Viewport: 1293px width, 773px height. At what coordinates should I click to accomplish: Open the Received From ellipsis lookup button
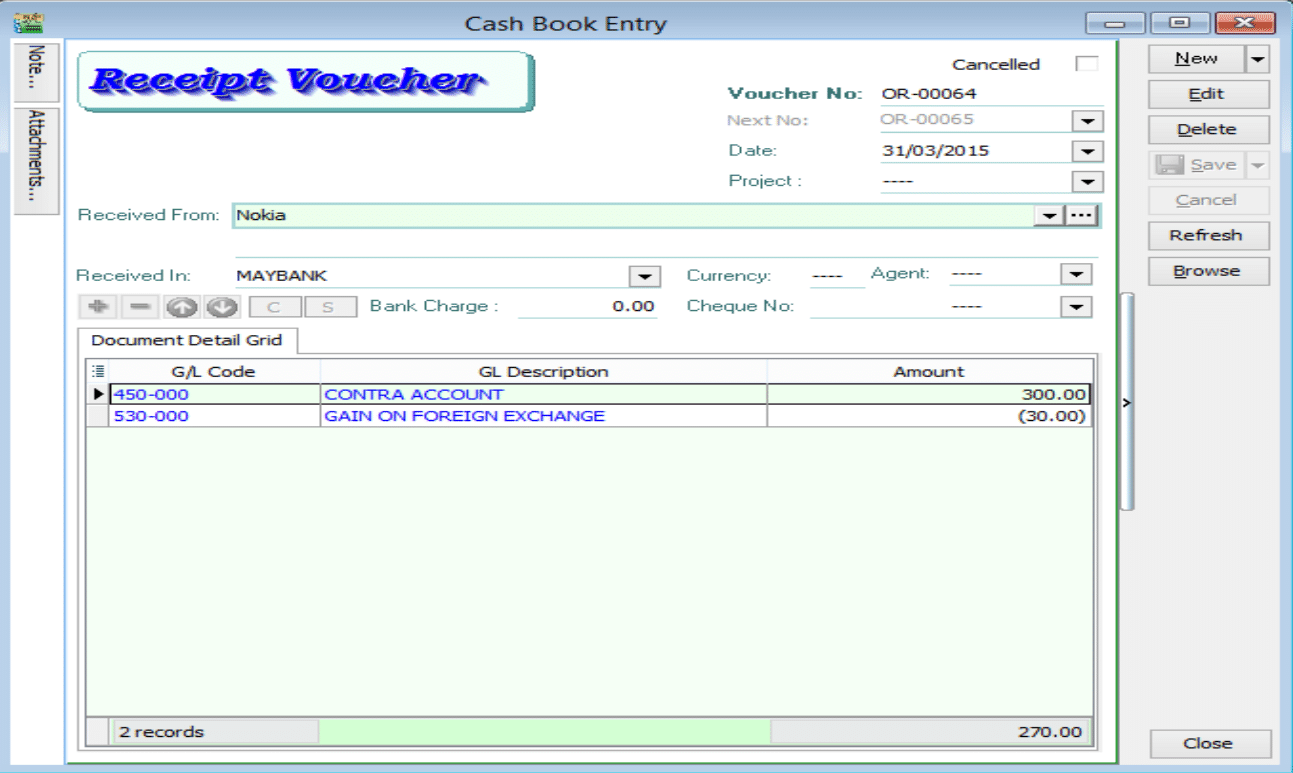click(1082, 215)
